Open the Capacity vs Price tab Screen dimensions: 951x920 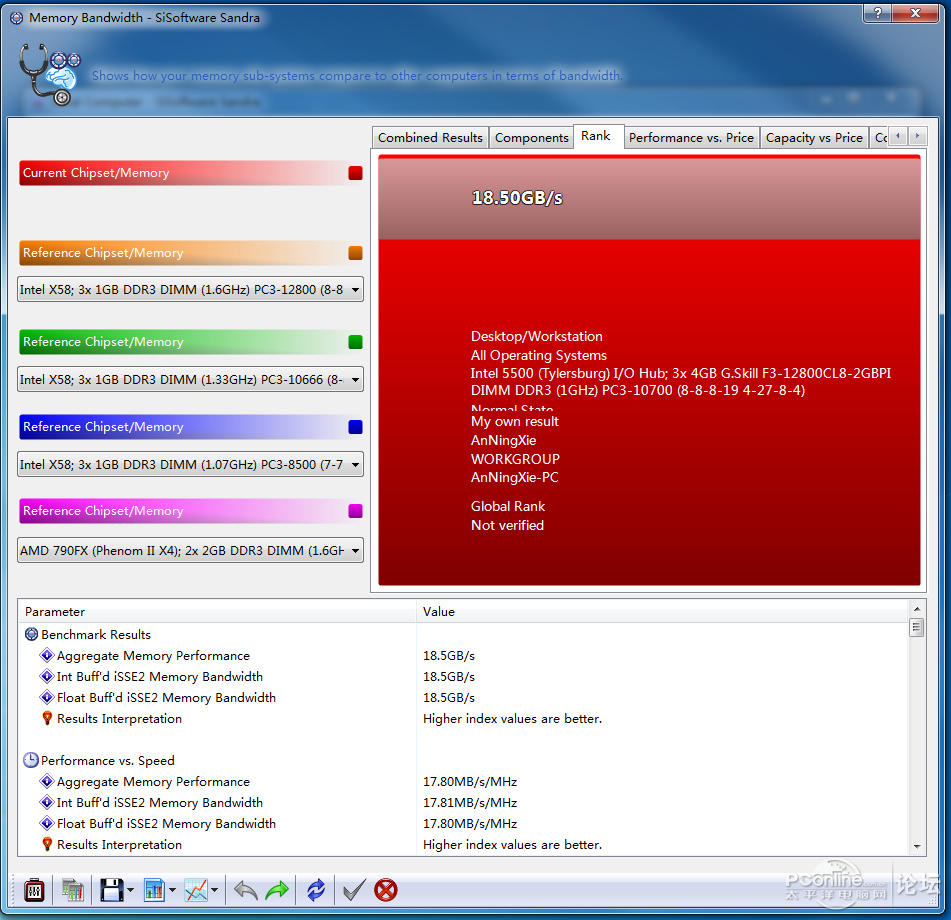(x=814, y=138)
